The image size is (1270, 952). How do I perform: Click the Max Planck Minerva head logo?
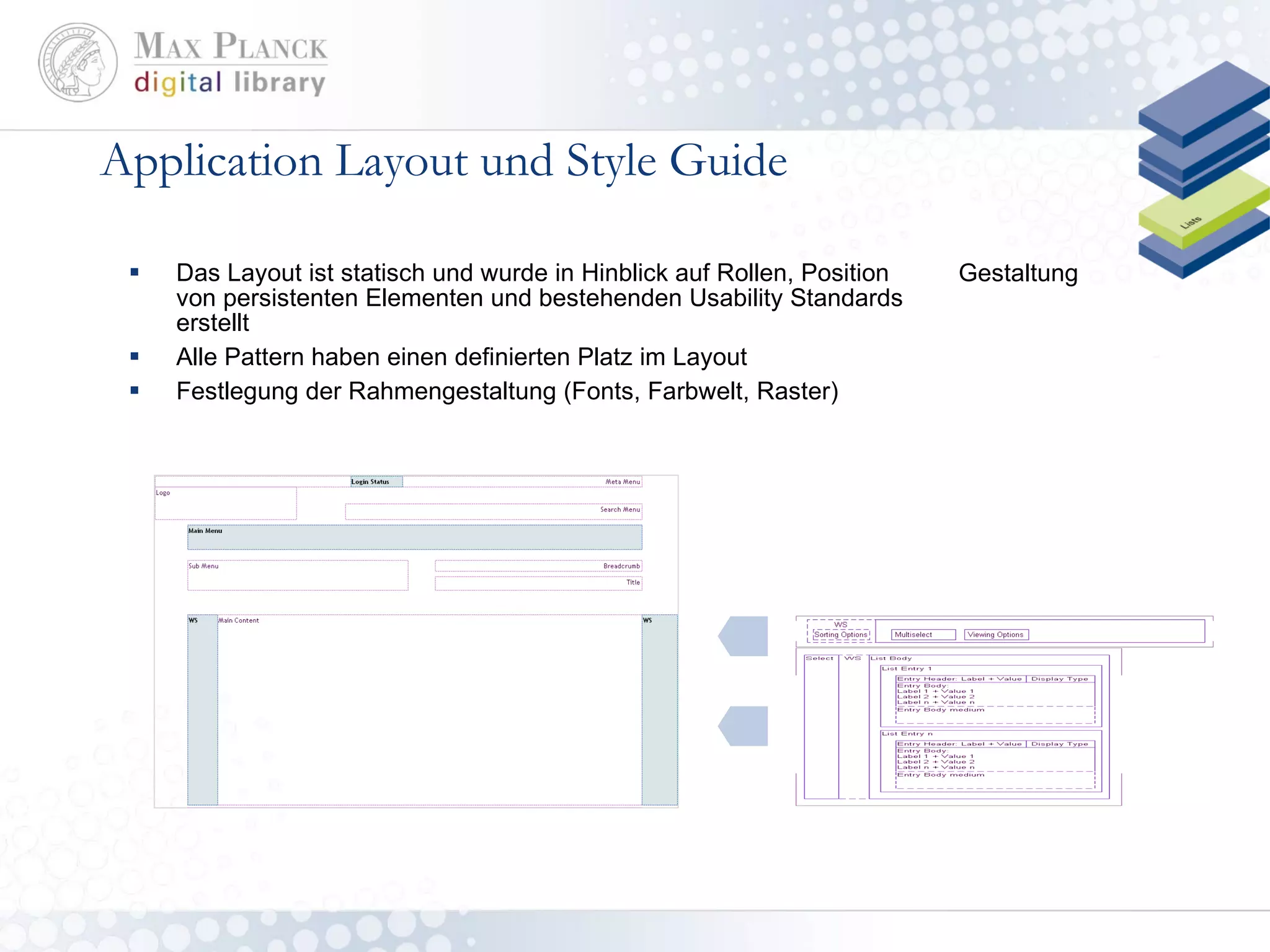[78, 63]
